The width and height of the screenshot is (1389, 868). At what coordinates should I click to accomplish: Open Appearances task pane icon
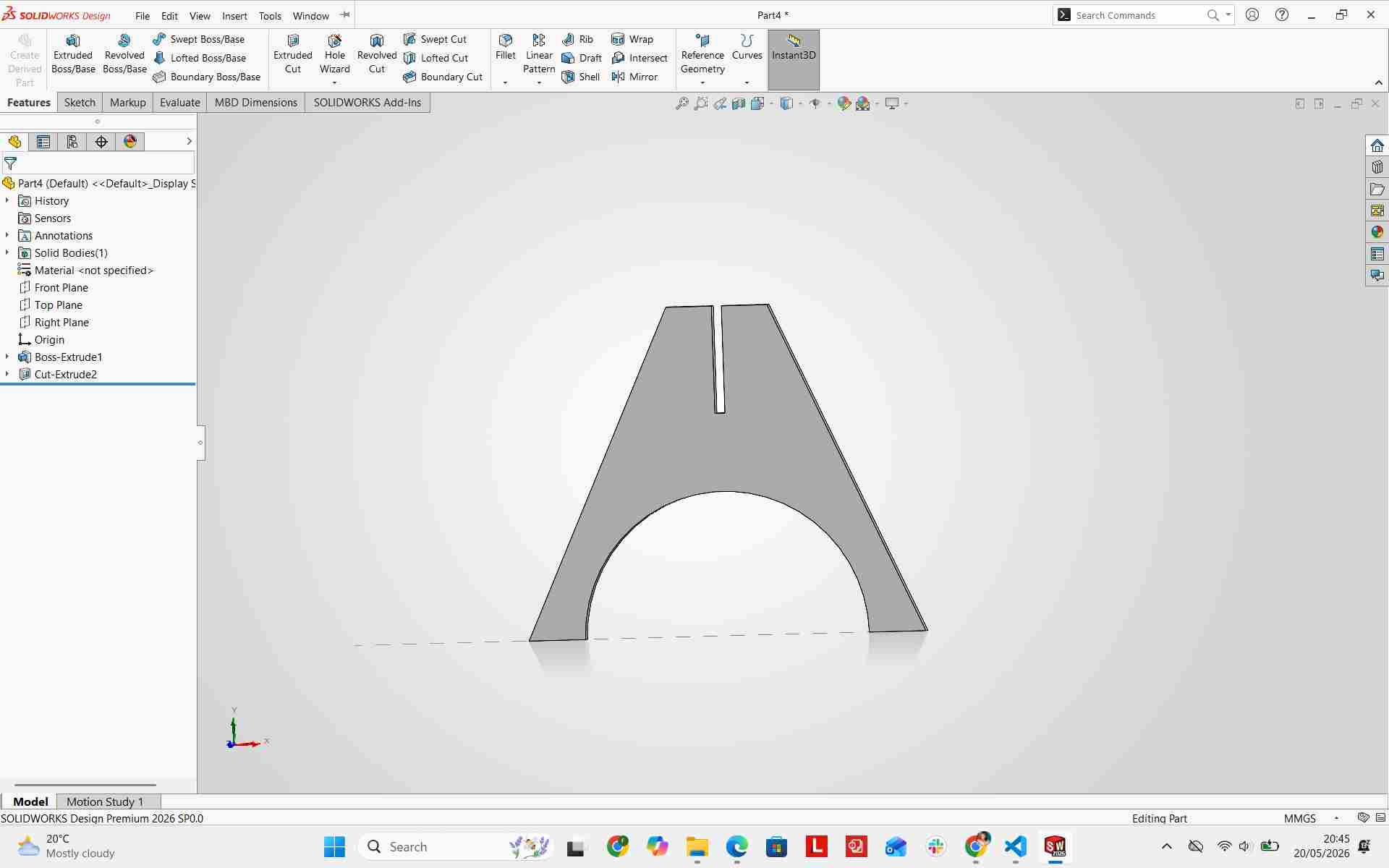tap(1377, 232)
